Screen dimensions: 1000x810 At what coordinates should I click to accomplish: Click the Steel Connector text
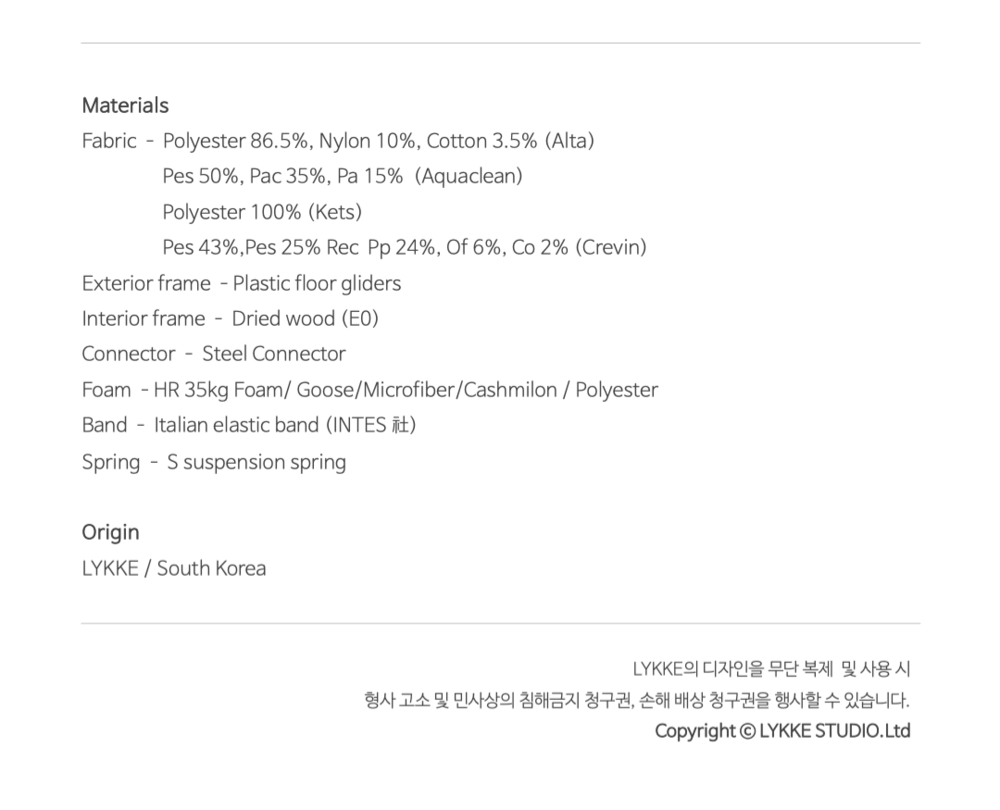click(x=273, y=354)
